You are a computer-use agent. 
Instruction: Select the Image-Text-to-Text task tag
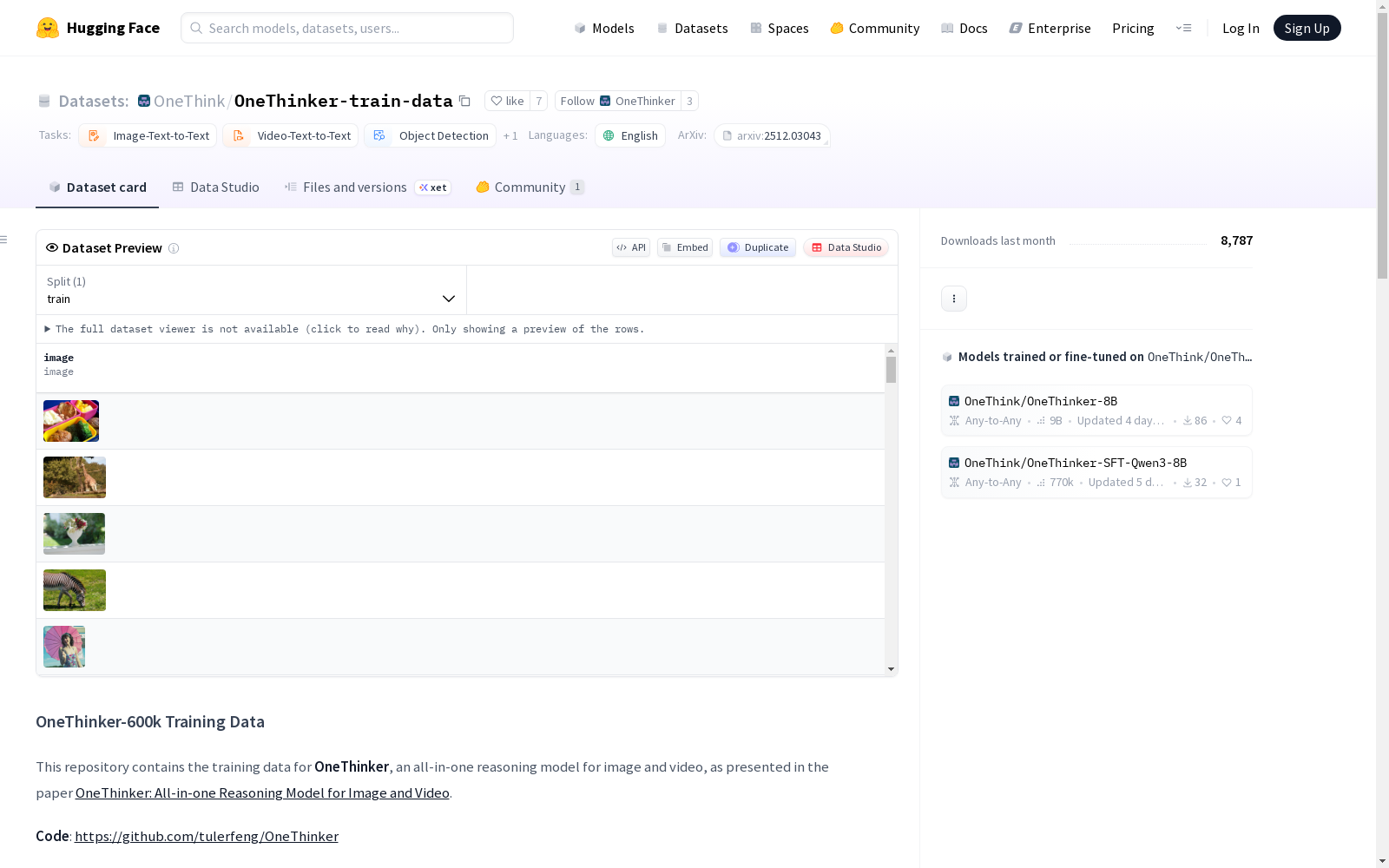click(x=148, y=135)
